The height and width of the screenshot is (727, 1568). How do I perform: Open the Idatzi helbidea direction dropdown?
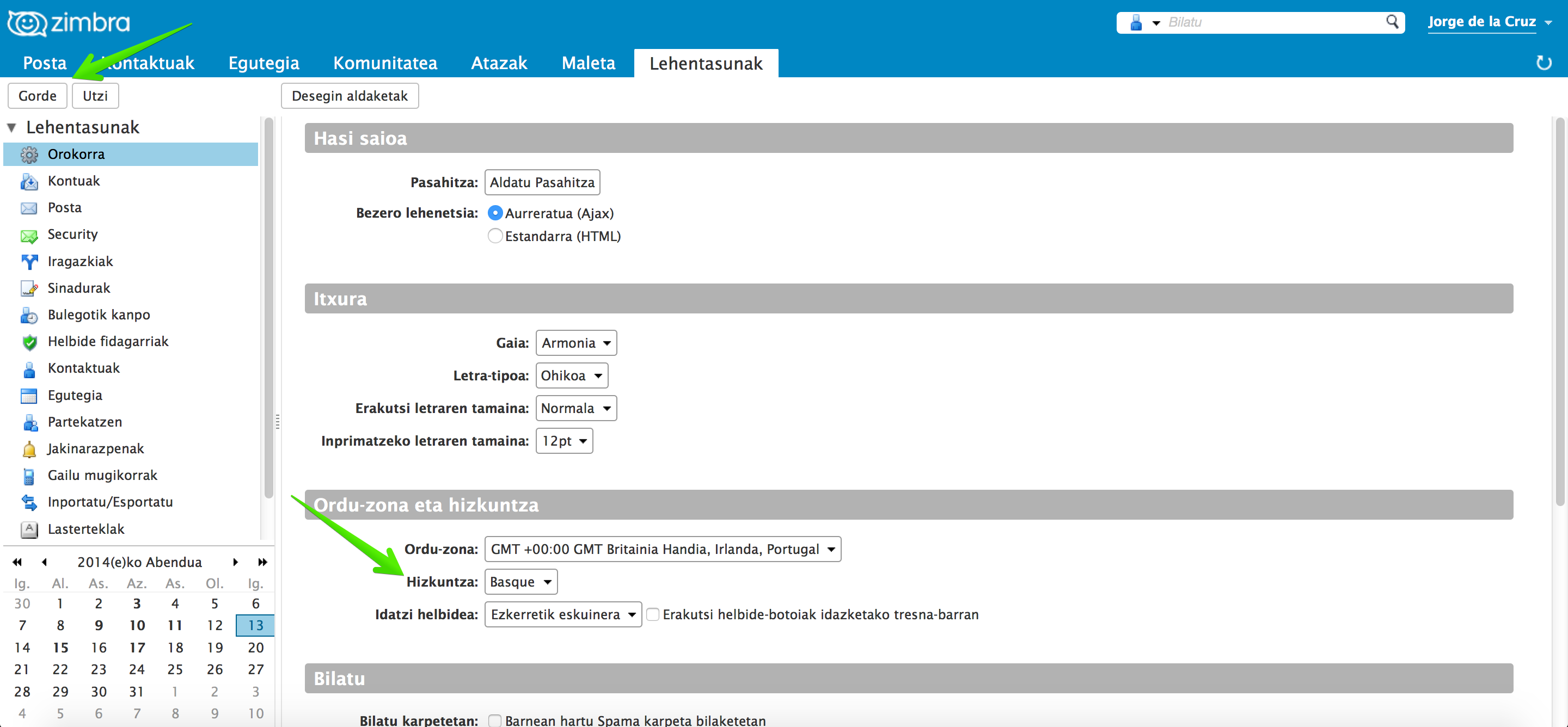tap(562, 614)
